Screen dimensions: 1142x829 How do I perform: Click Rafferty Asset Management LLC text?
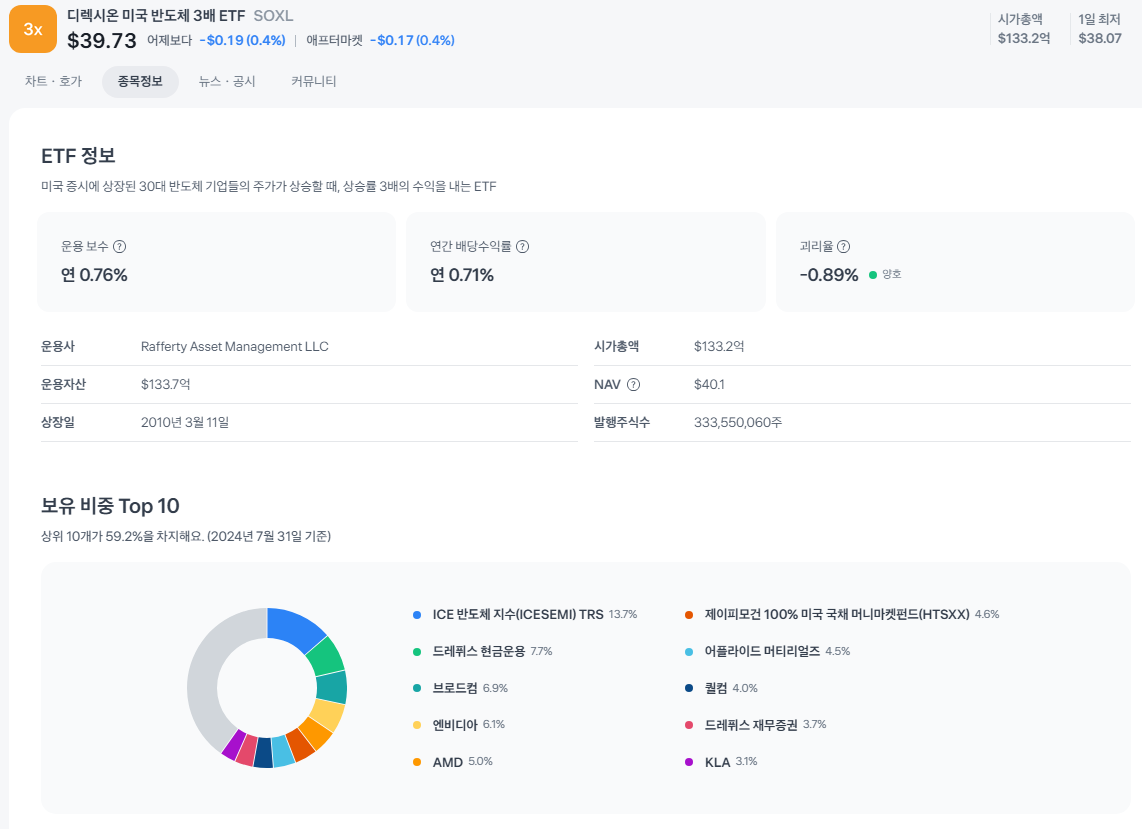235,347
